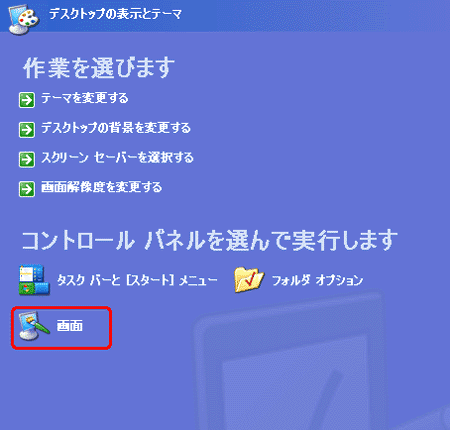Click the 作業を選びます heading
The height and width of the screenshot is (430, 450).
pos(99,68)
